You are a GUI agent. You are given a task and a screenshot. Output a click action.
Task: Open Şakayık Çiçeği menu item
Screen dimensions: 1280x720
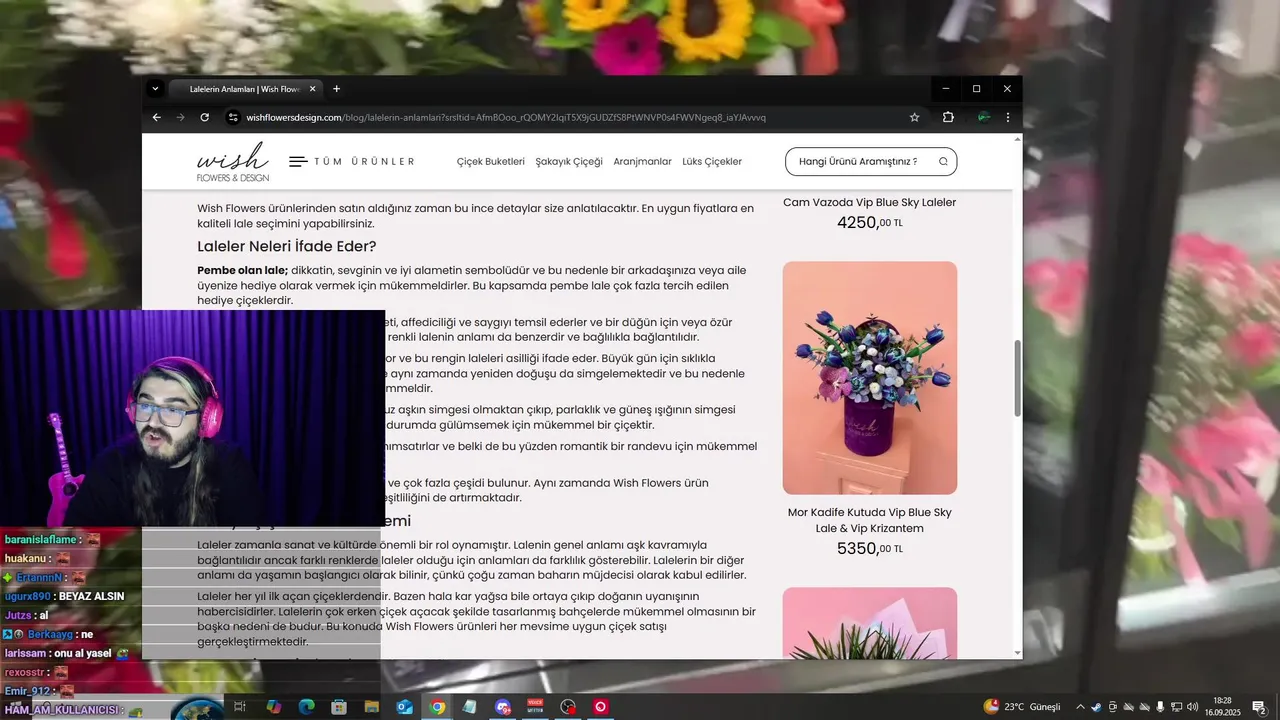(569, 161)
